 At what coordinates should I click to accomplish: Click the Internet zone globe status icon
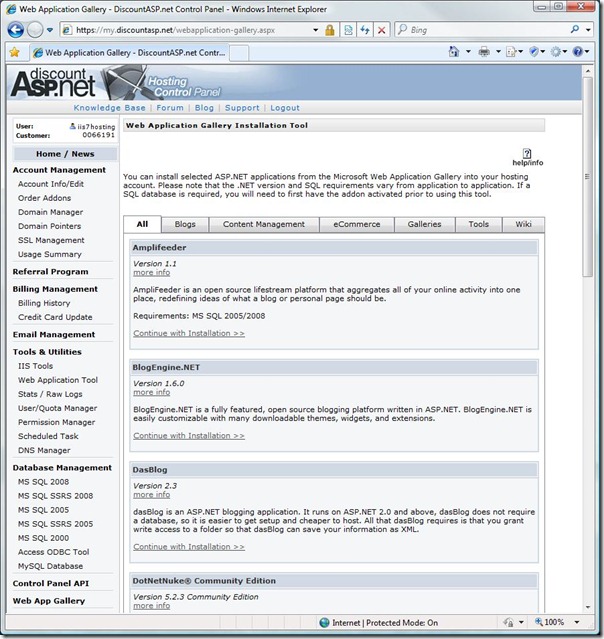coord(324,623)
